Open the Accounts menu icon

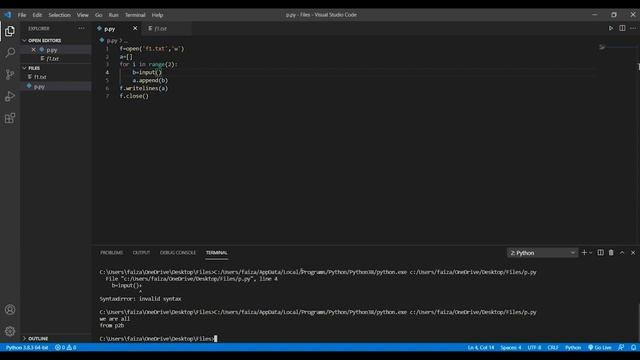point(10,309)
